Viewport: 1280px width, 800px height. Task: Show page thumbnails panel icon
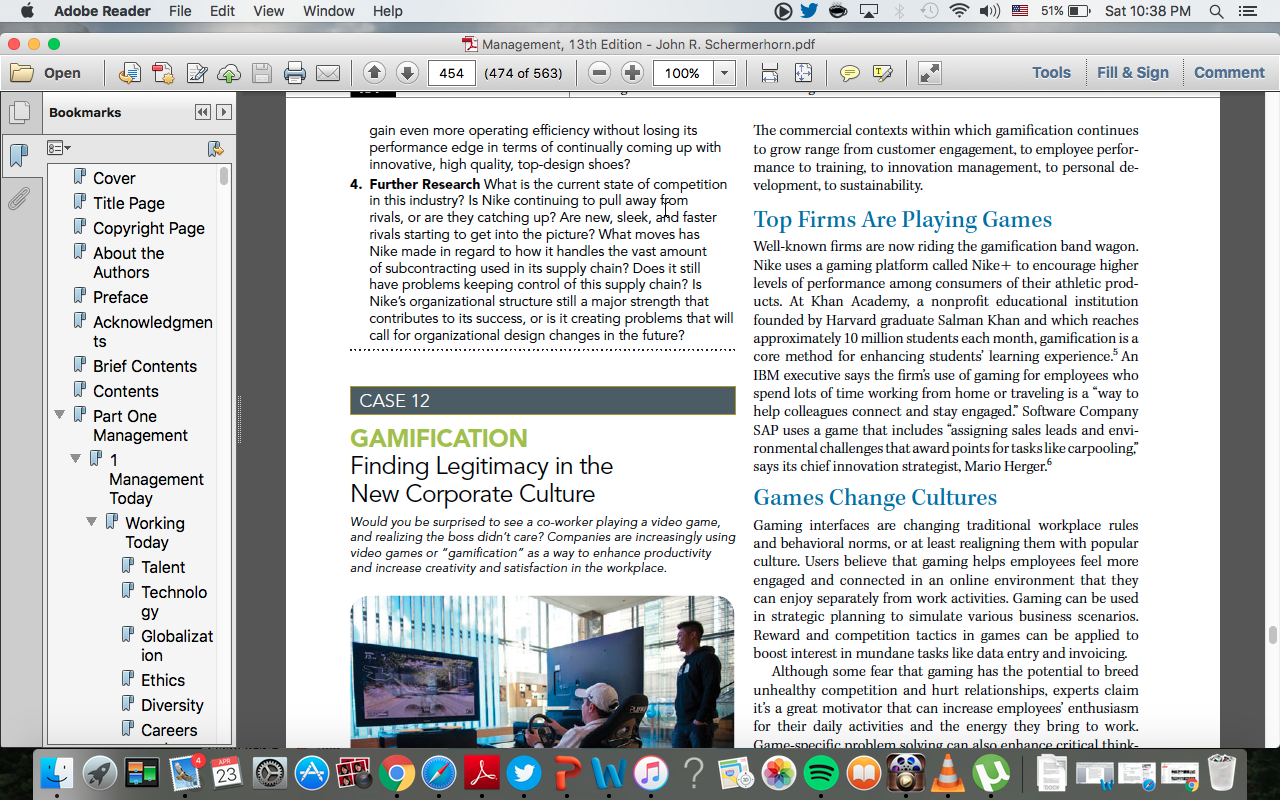(x=18, y=113)
